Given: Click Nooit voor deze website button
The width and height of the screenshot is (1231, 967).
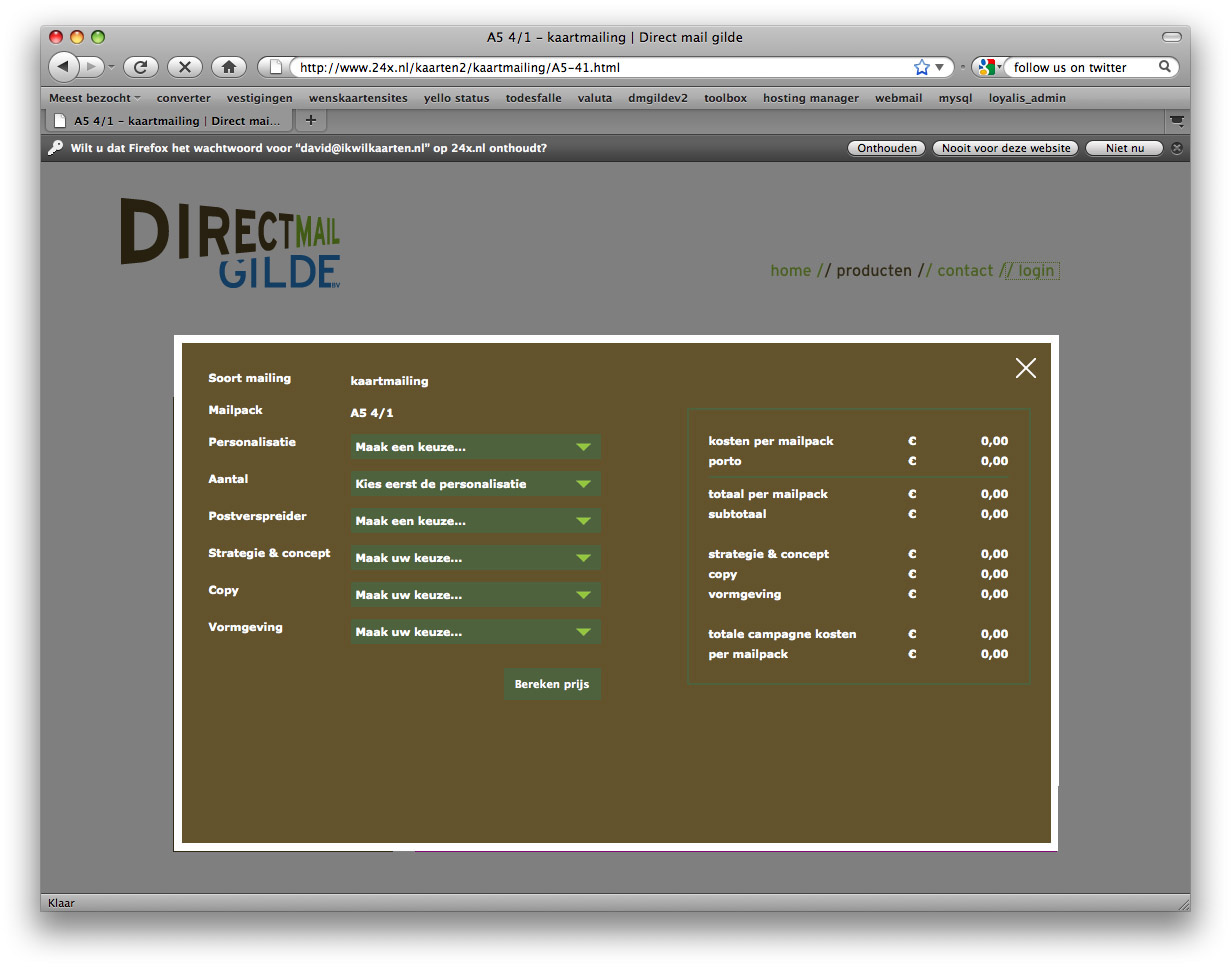Looking at the screenshot, I should point(1005,148).
